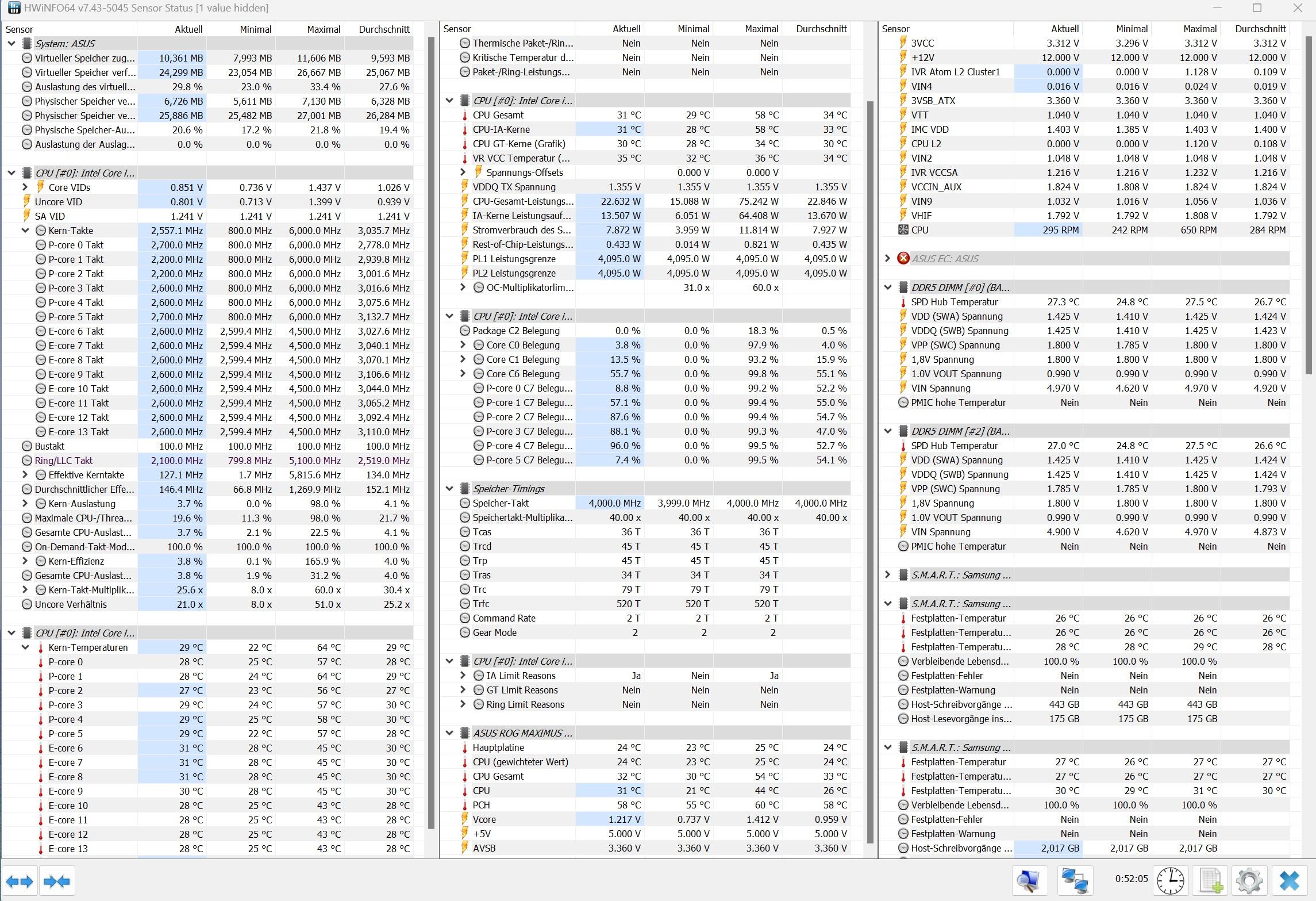The width and height of the screenshot is (1316, 901).
Task: Click the scrollbar beside the System: ASUS panel
Action: coord(431,434)
